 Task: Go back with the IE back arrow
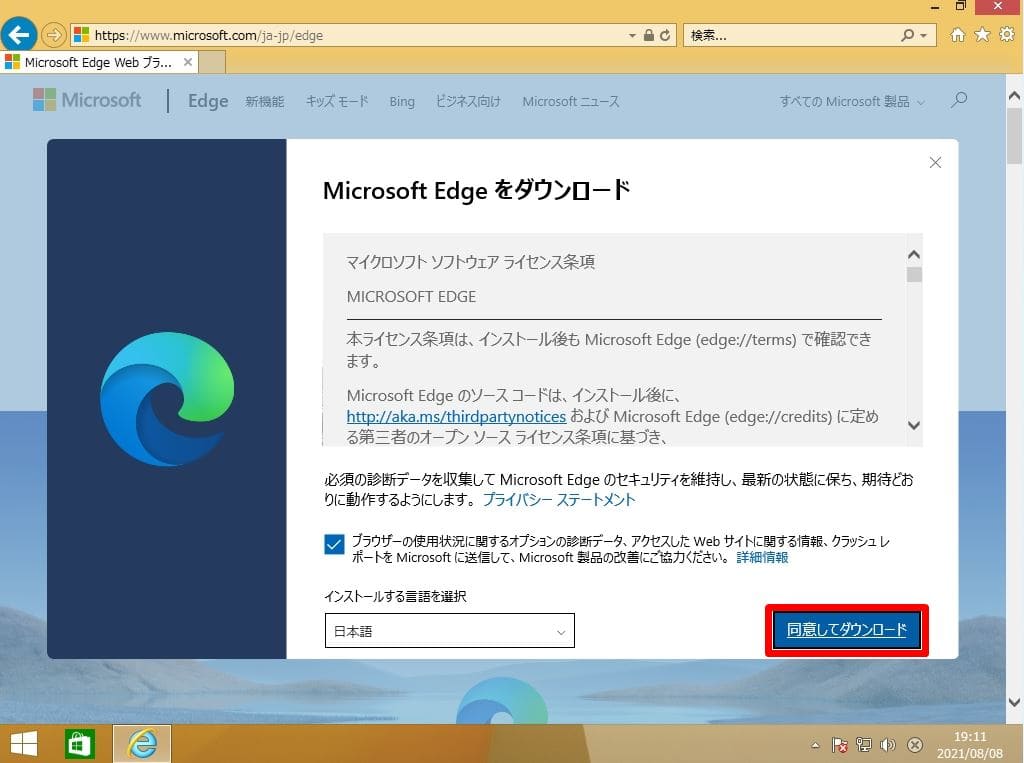[x=18, y=34]
